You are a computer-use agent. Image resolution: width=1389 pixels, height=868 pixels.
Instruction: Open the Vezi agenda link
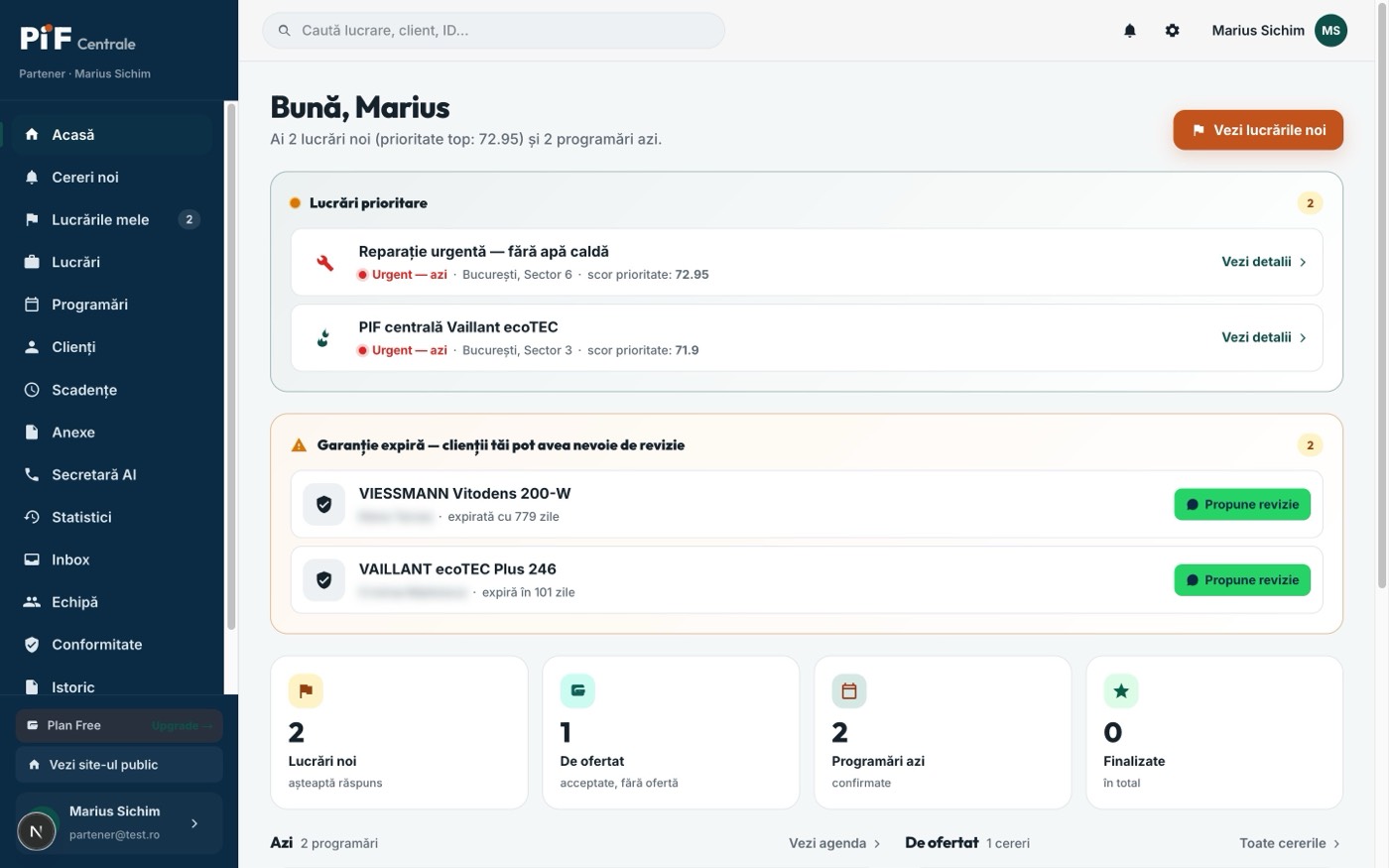[x=834, y=843]
